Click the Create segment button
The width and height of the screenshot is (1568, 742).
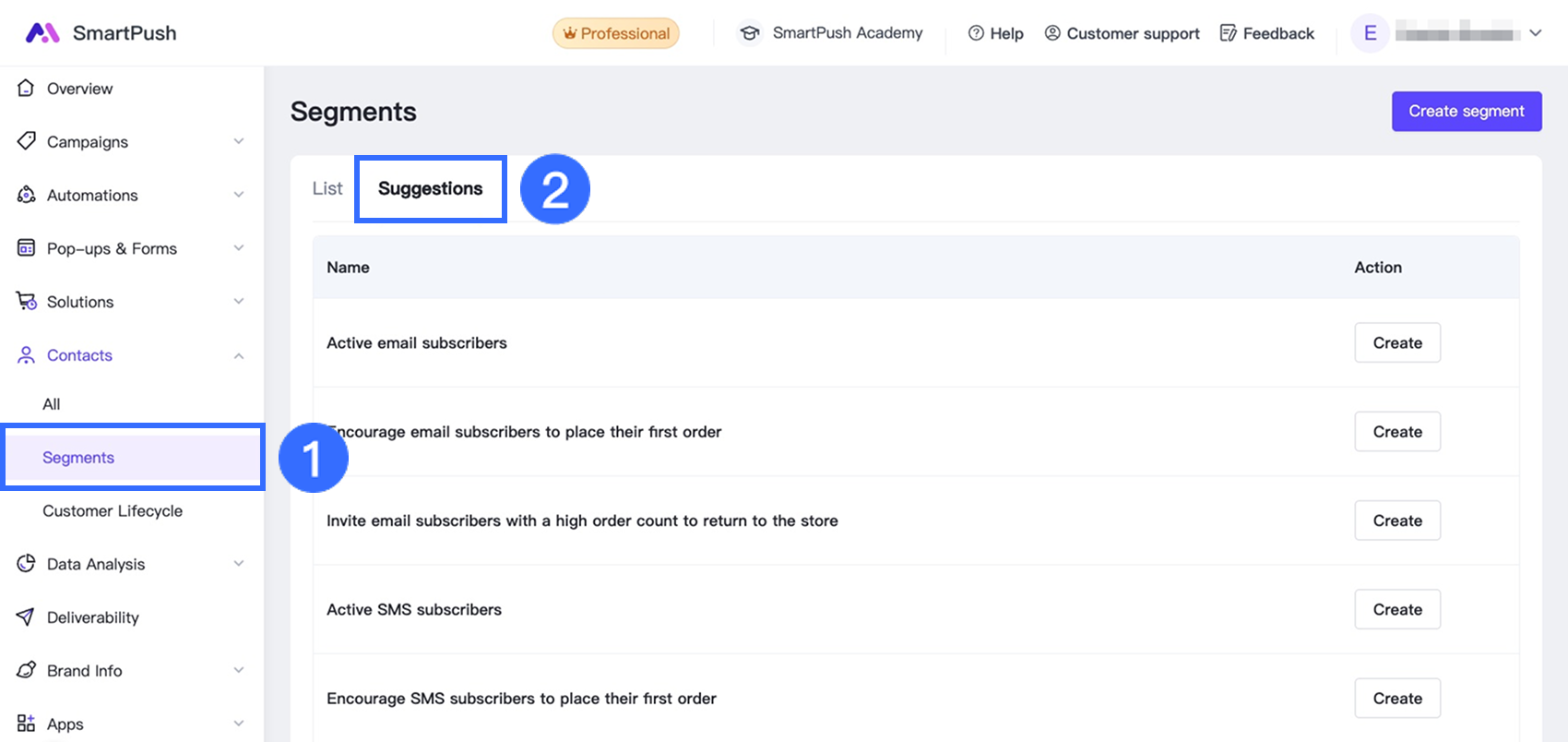[1466, 111]
